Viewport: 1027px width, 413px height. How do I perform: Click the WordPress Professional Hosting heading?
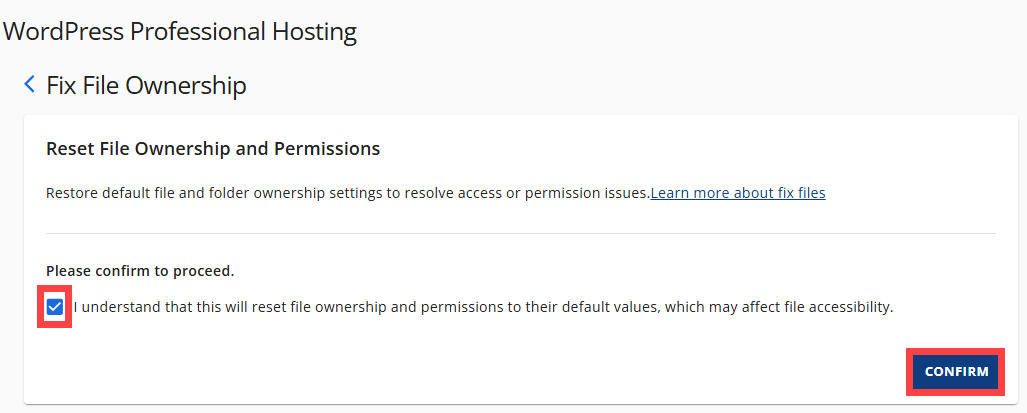pos(180,32)
